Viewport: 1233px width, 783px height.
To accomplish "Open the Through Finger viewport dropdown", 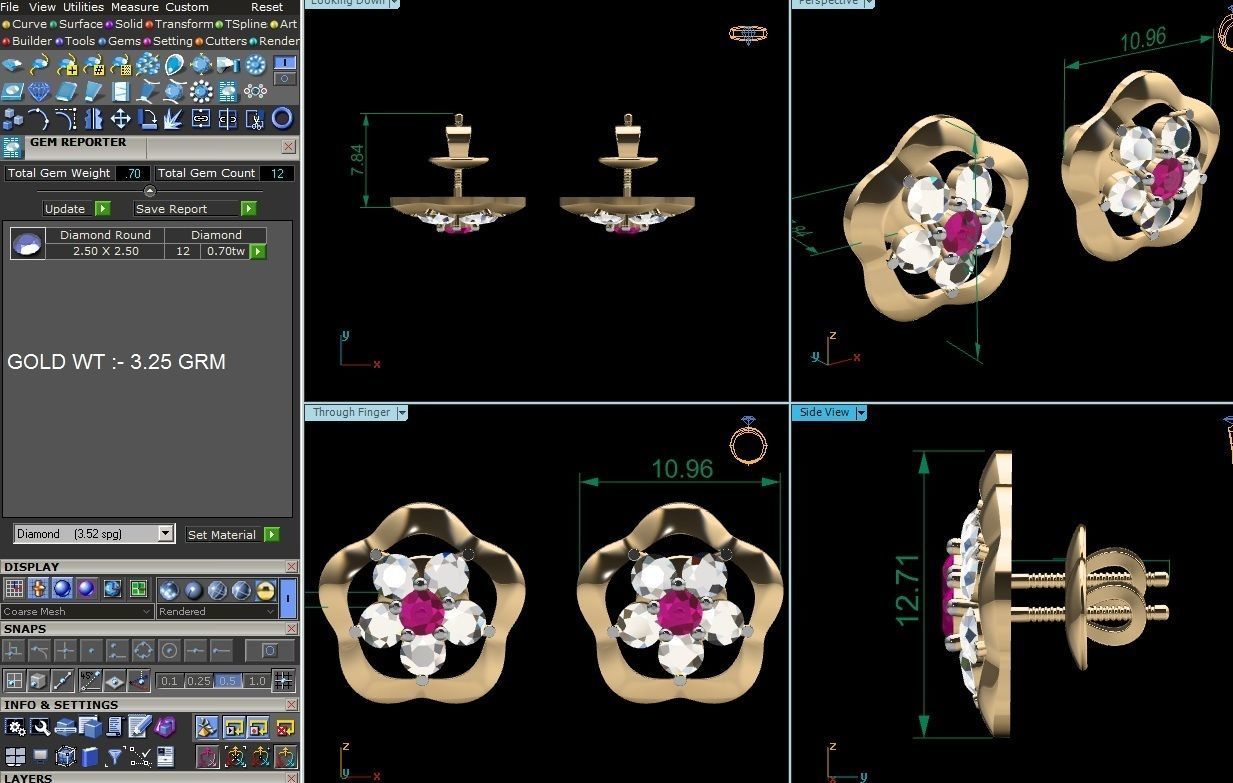I will click(402, 412).
